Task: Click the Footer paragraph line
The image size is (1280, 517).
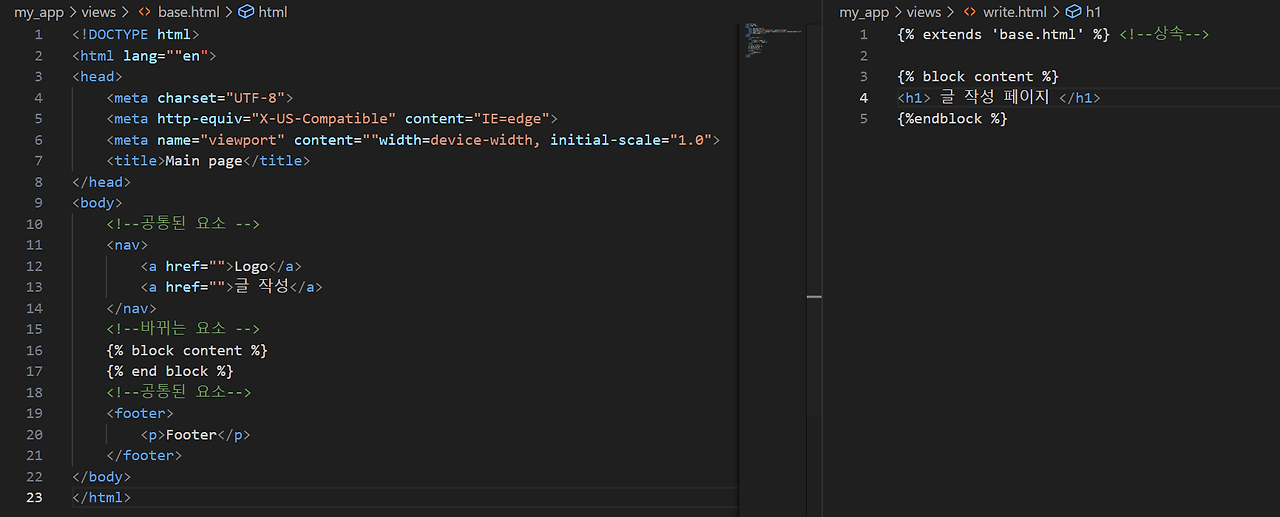Action: coord(196,434)
